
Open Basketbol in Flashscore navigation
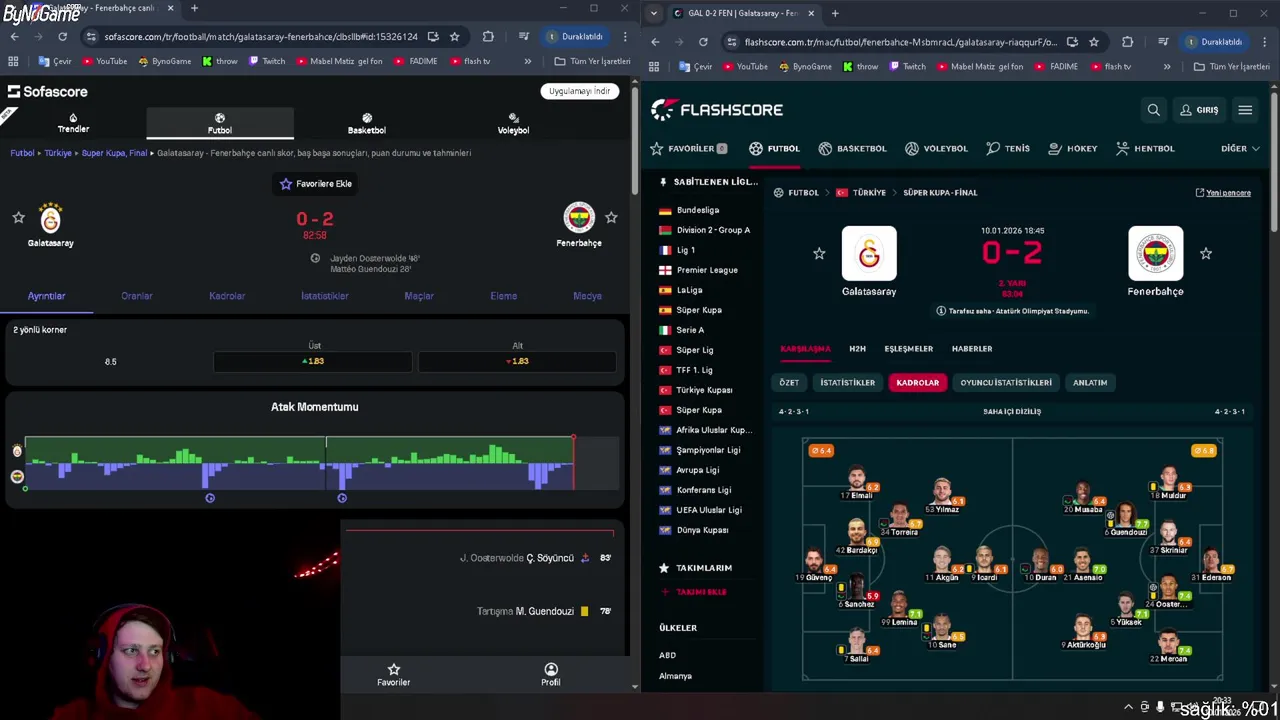(x=852, y=148)
